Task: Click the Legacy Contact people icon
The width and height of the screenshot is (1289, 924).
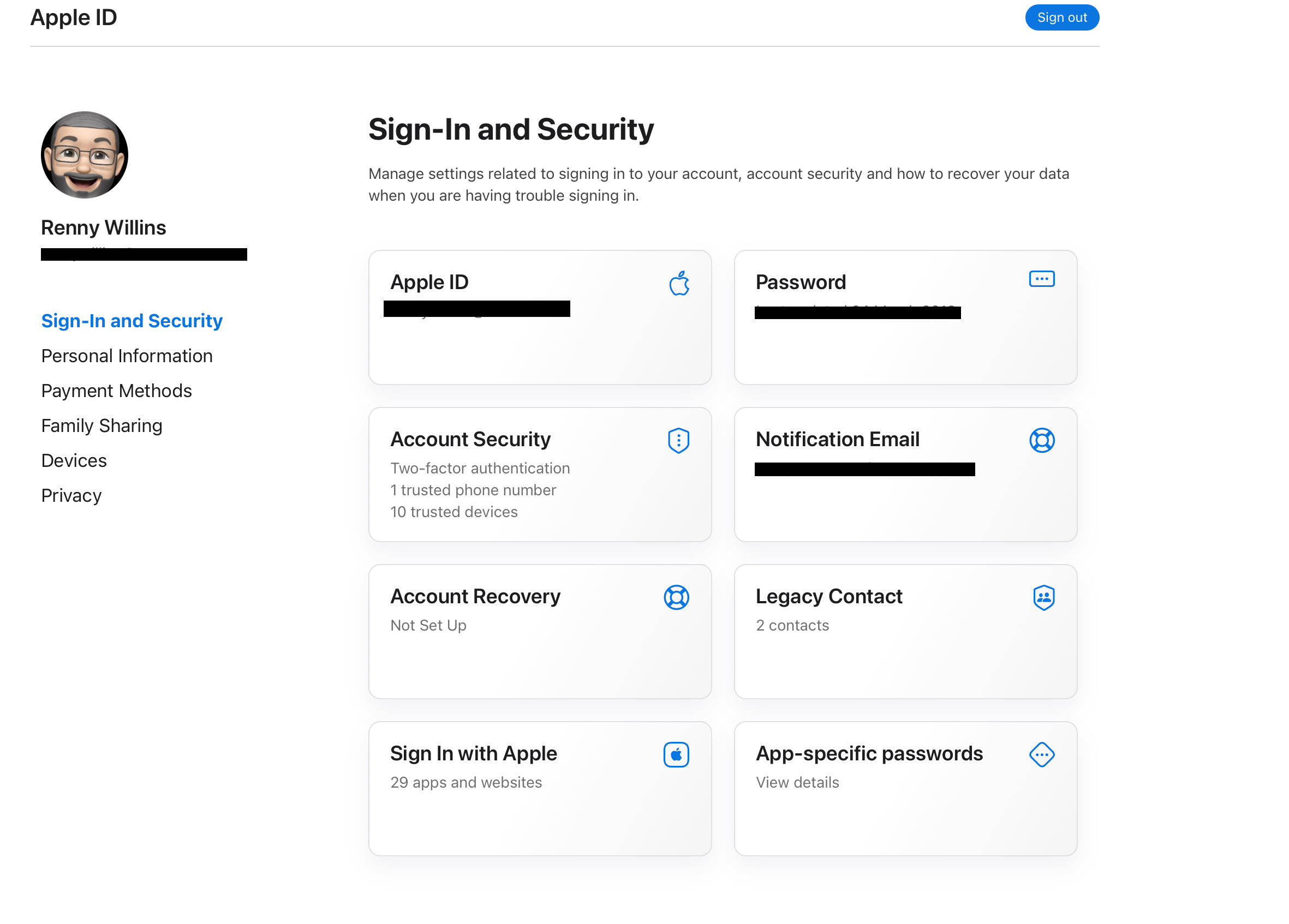Action: 1045,597
